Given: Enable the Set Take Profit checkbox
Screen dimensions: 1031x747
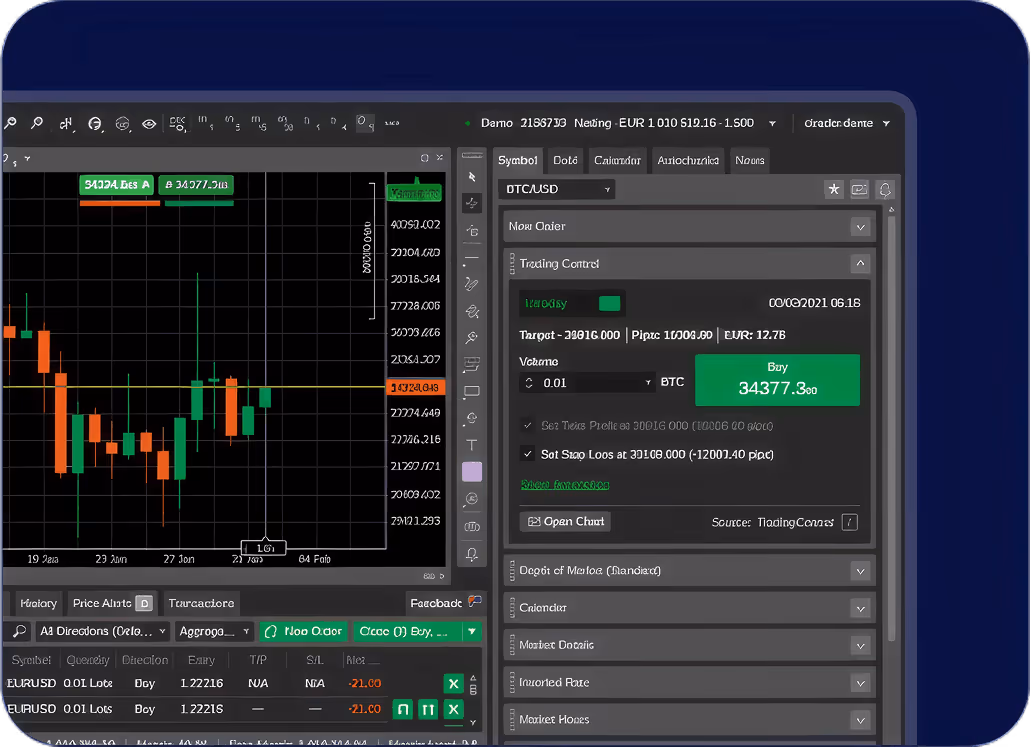Looking at the screenshot, I should (x=526, y=426).
